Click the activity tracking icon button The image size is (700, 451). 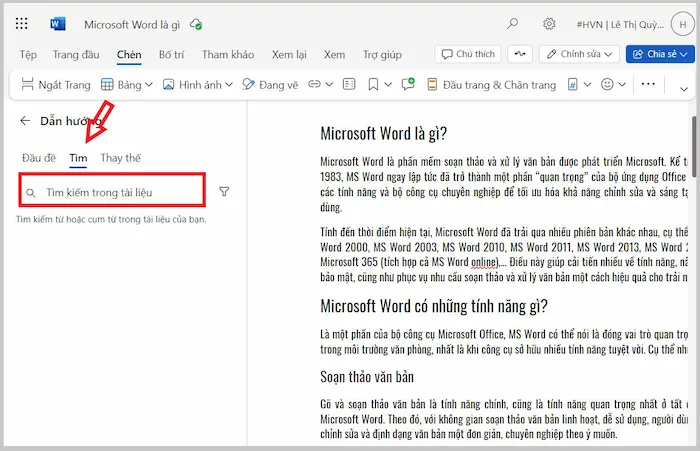coord(518,54)
